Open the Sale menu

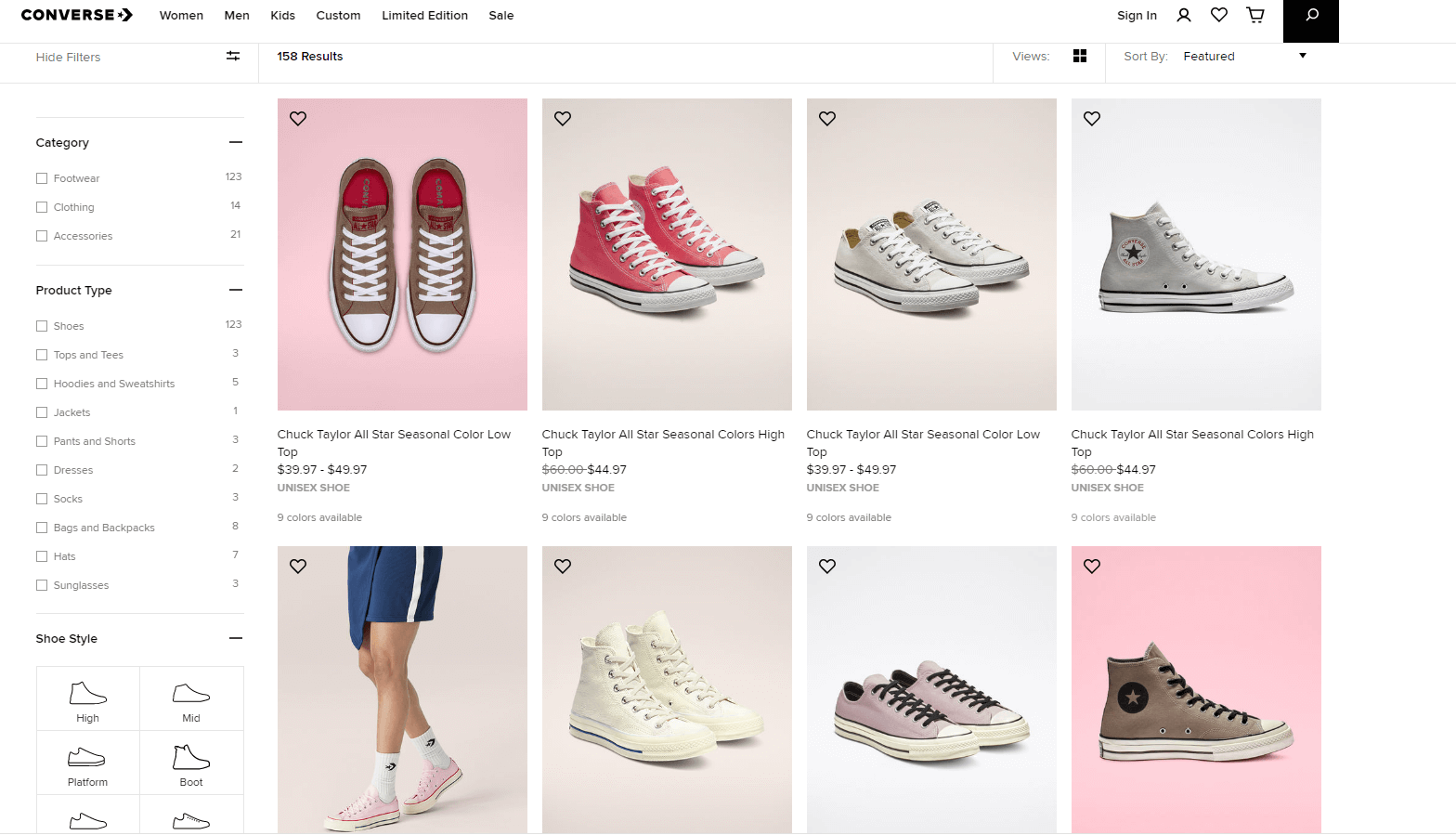pyautogui.click(x=501, y=16)
